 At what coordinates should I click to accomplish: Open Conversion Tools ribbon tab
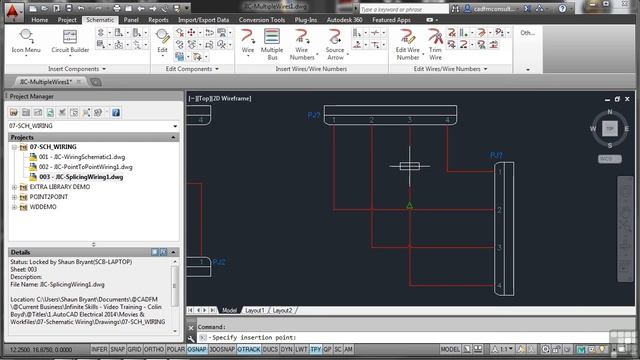point(262,20)
